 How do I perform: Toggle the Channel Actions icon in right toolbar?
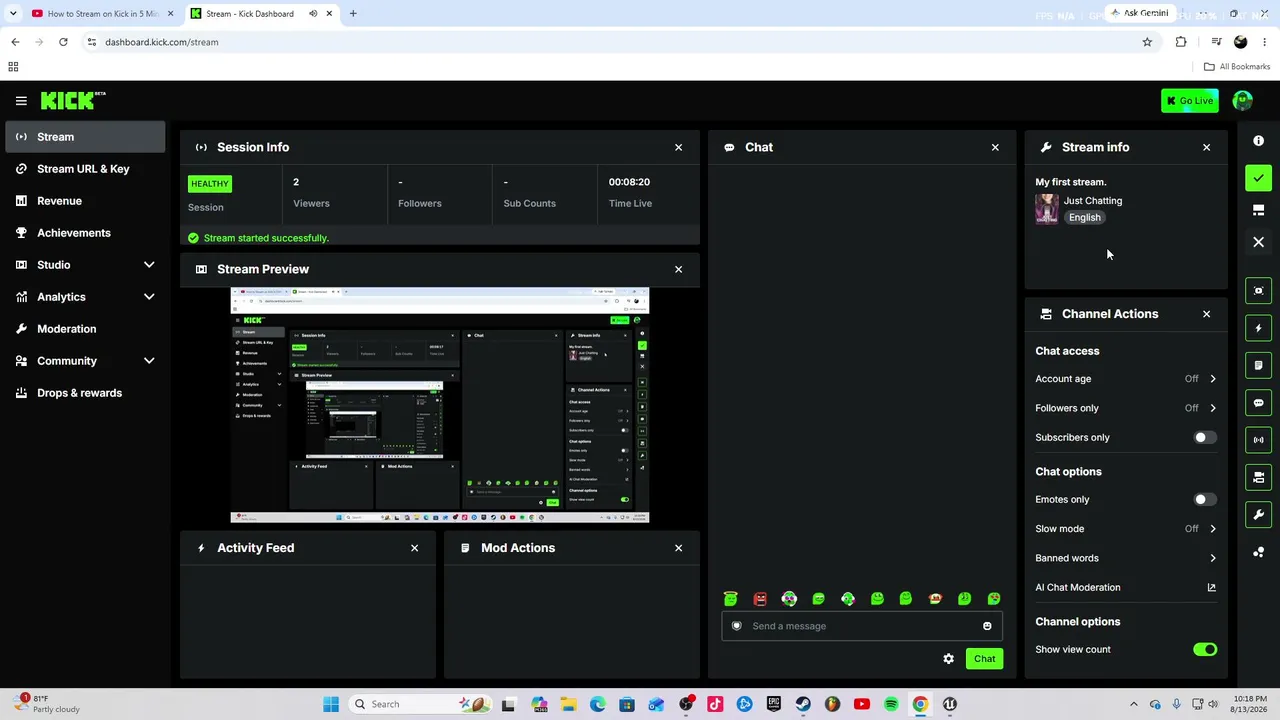[x=1259, y=477]
